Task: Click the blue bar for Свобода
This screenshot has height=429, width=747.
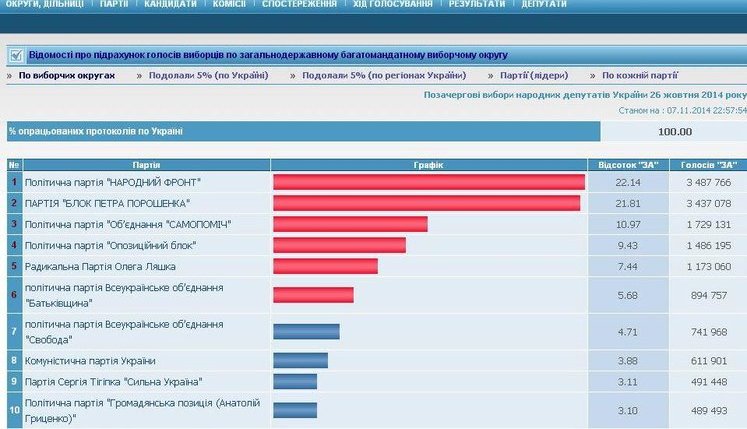Action: coord(306,331)
